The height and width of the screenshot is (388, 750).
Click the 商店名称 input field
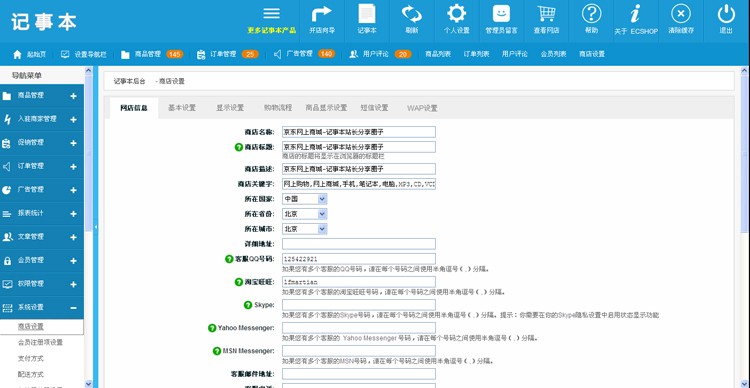359,132
